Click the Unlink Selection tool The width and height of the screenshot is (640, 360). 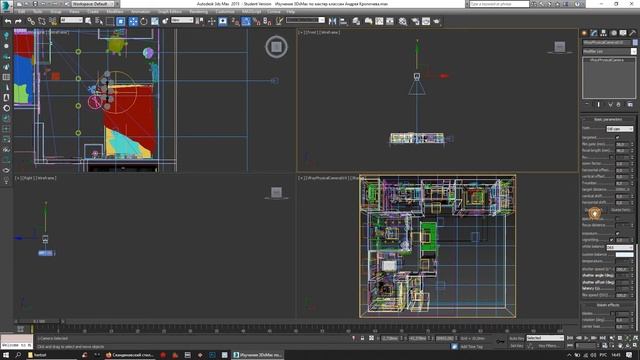[x=42, y=21]
